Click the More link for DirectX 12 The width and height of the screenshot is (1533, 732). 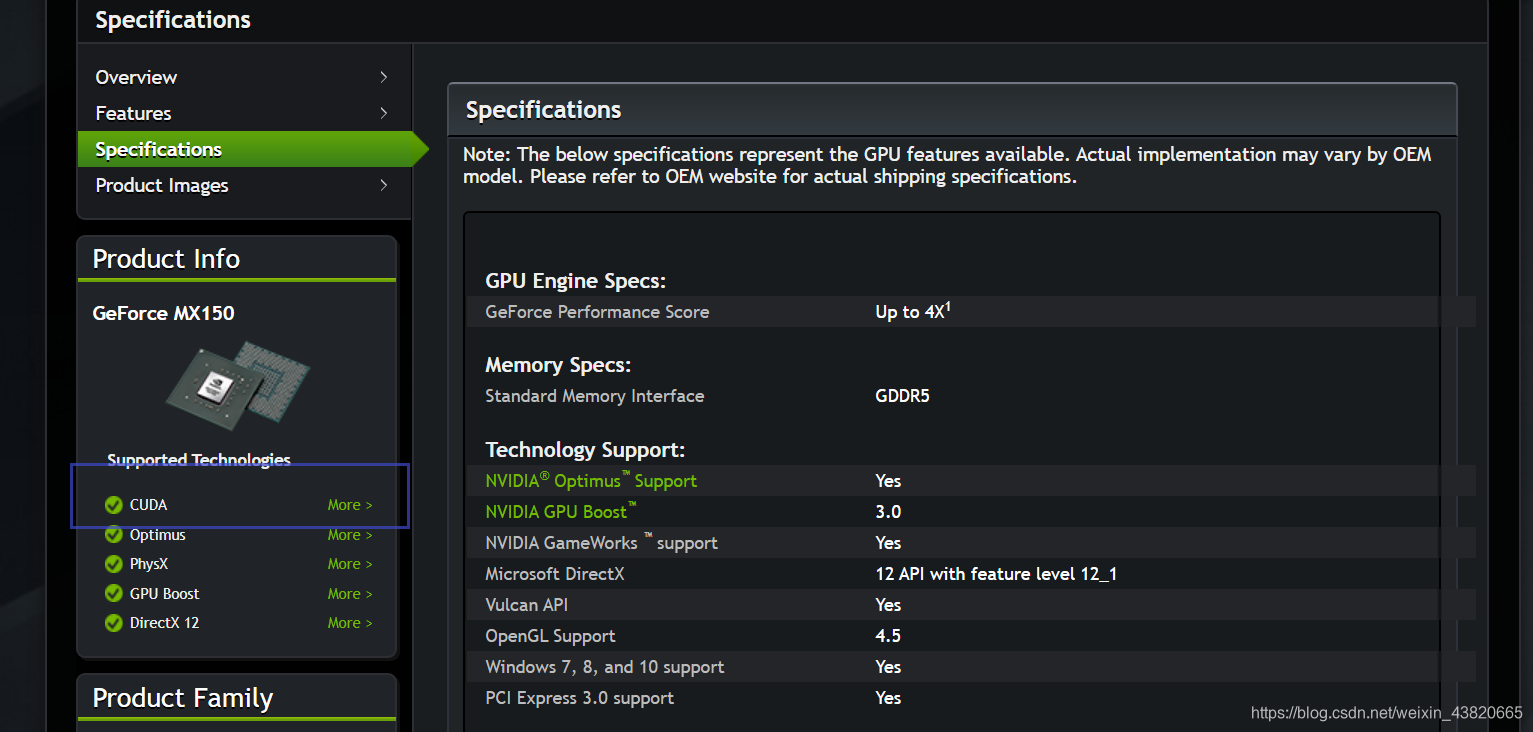(x=350, y=623)
